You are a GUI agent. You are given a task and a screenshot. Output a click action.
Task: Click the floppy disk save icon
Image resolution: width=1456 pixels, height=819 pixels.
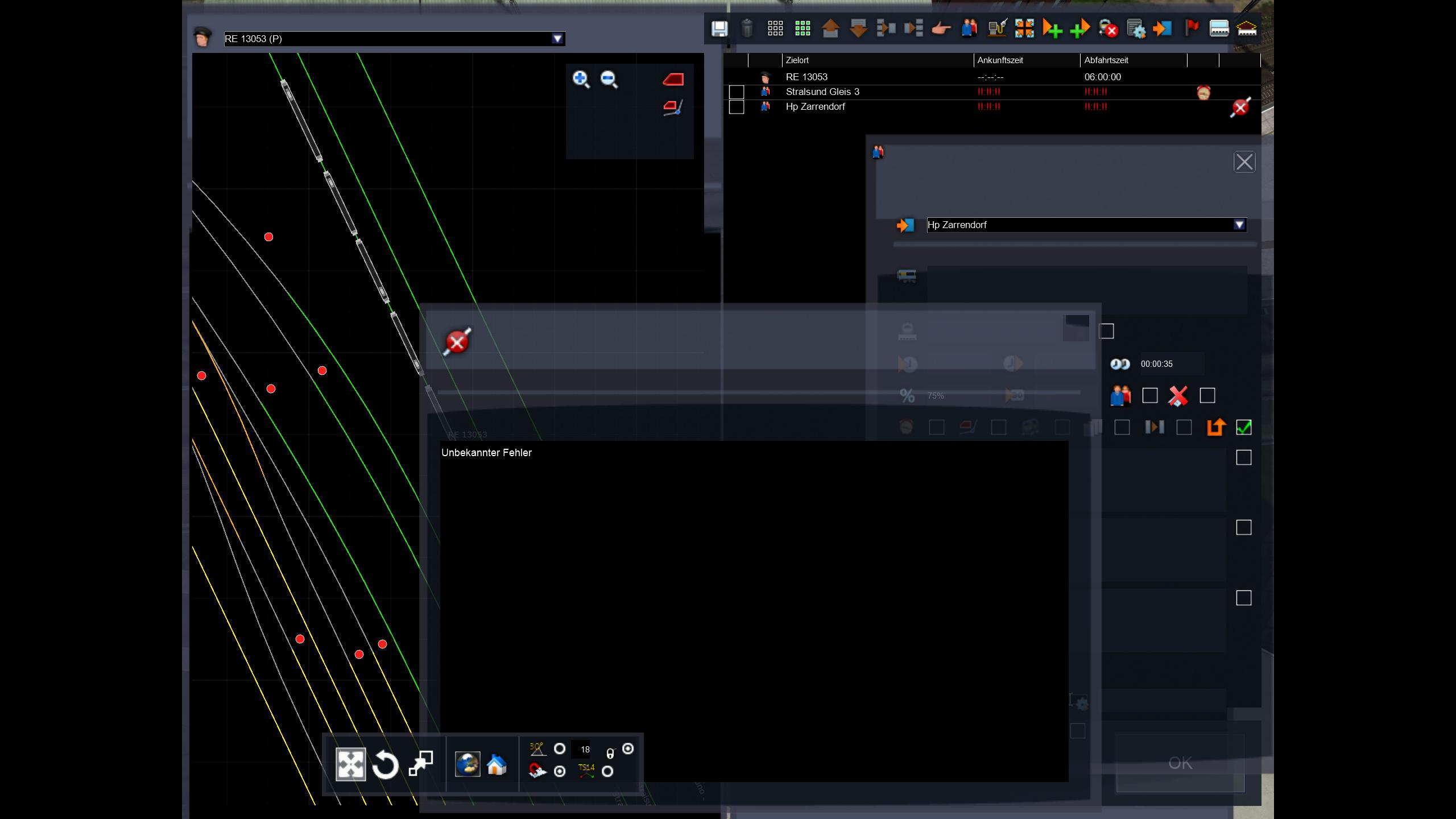[719, 28]
